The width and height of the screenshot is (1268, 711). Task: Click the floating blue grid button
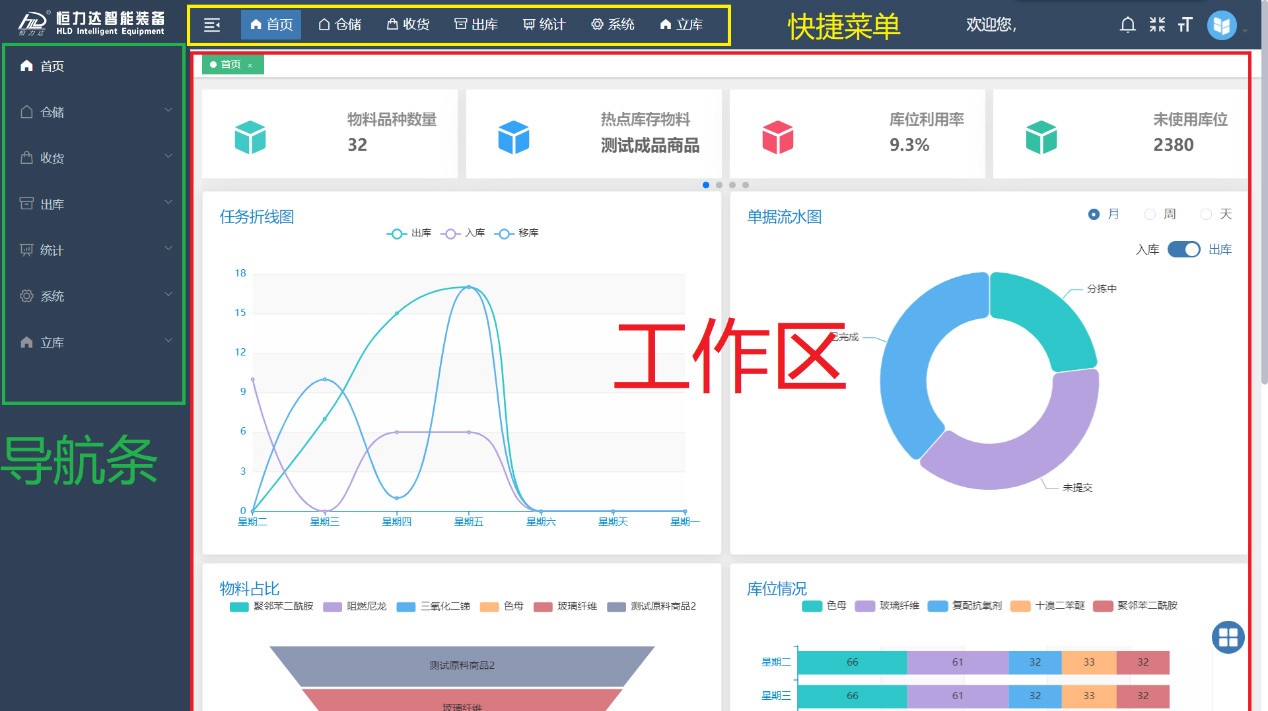(x=1228, y=637)
